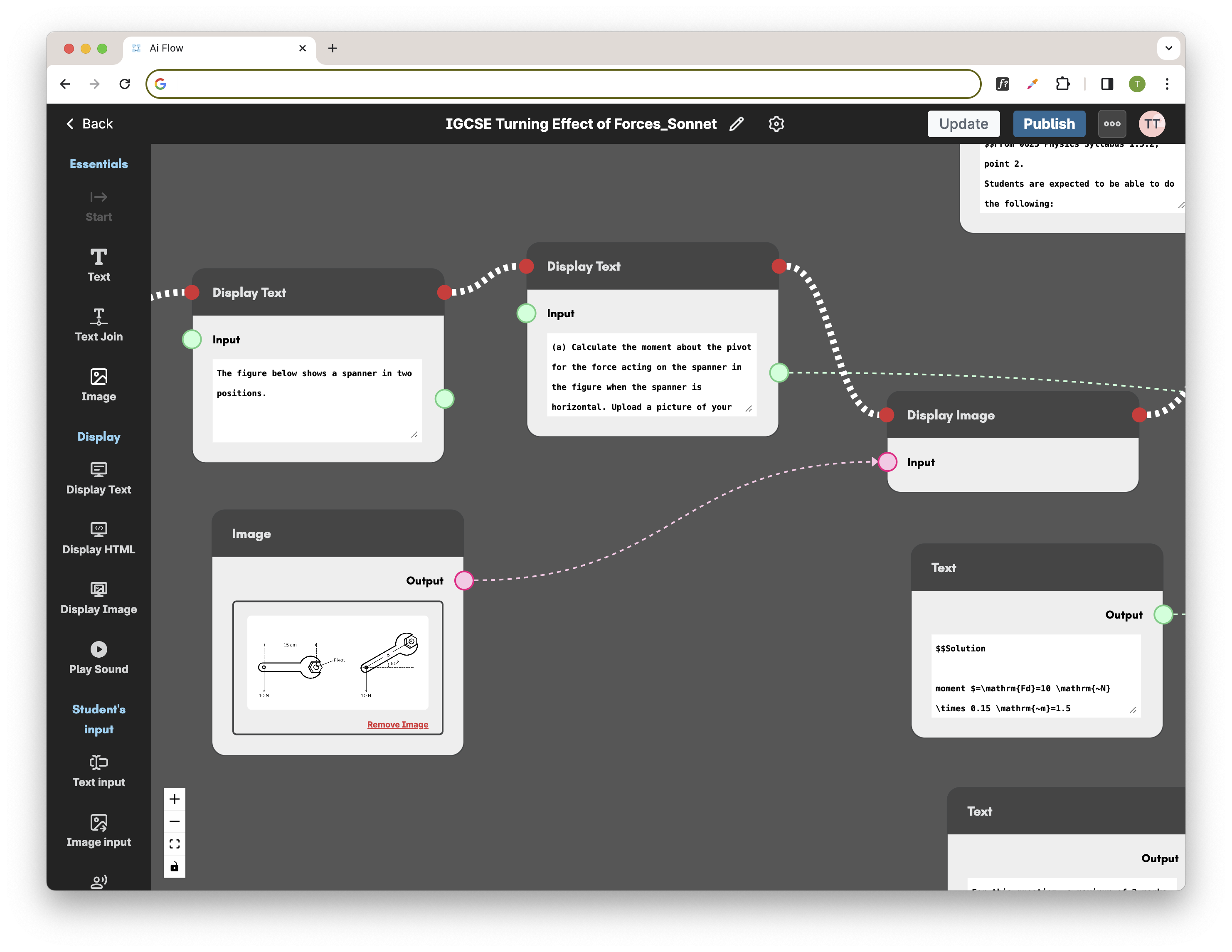The height and width of the screenshot is (952, 1232).
Task: Select the Image input tool
Action: coord(99,831)
